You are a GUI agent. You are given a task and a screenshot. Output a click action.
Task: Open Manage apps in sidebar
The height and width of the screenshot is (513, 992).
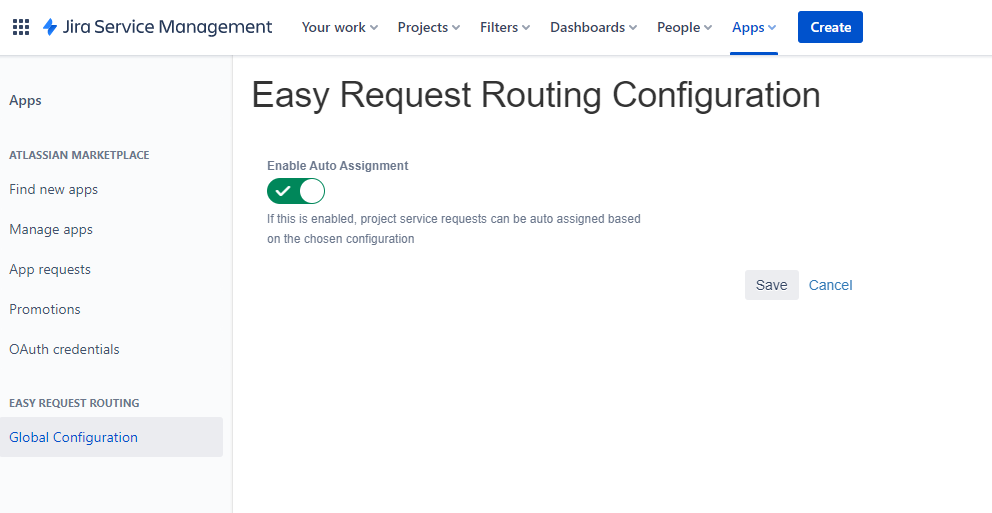point(51,230)
